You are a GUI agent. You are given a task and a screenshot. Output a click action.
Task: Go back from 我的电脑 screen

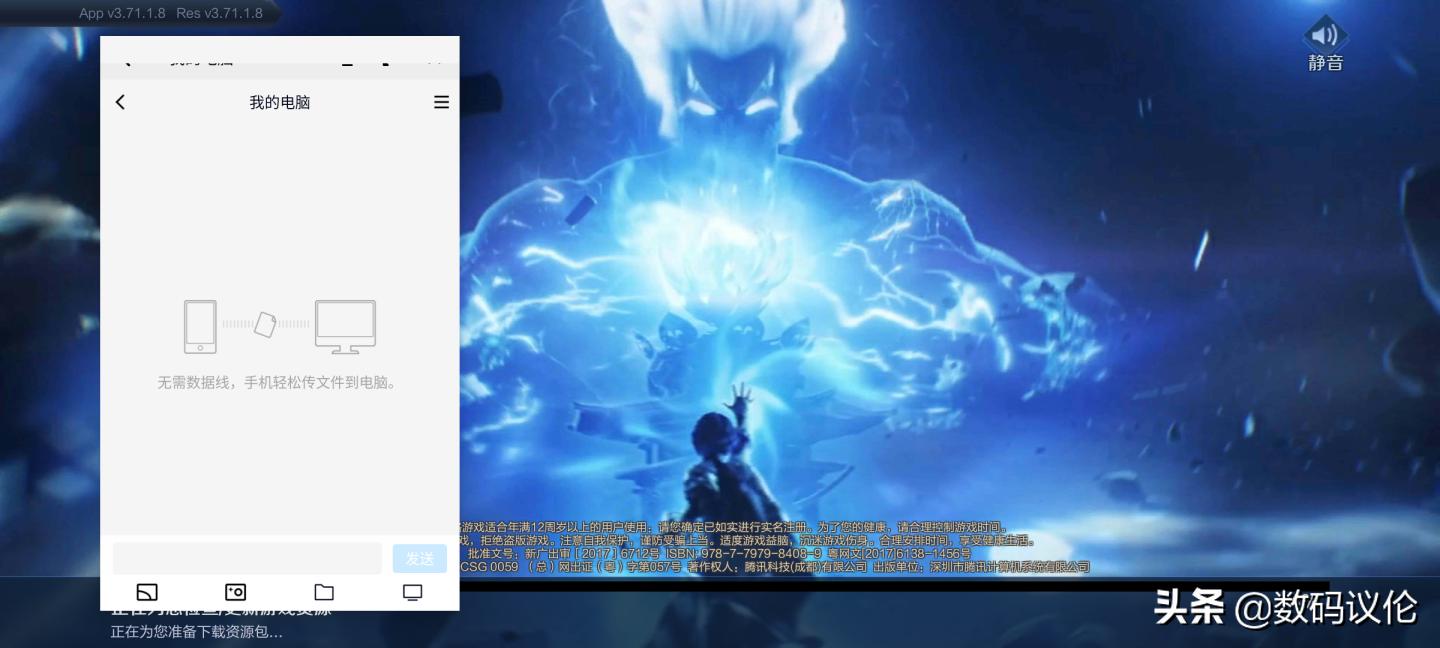tap(120, 102)
